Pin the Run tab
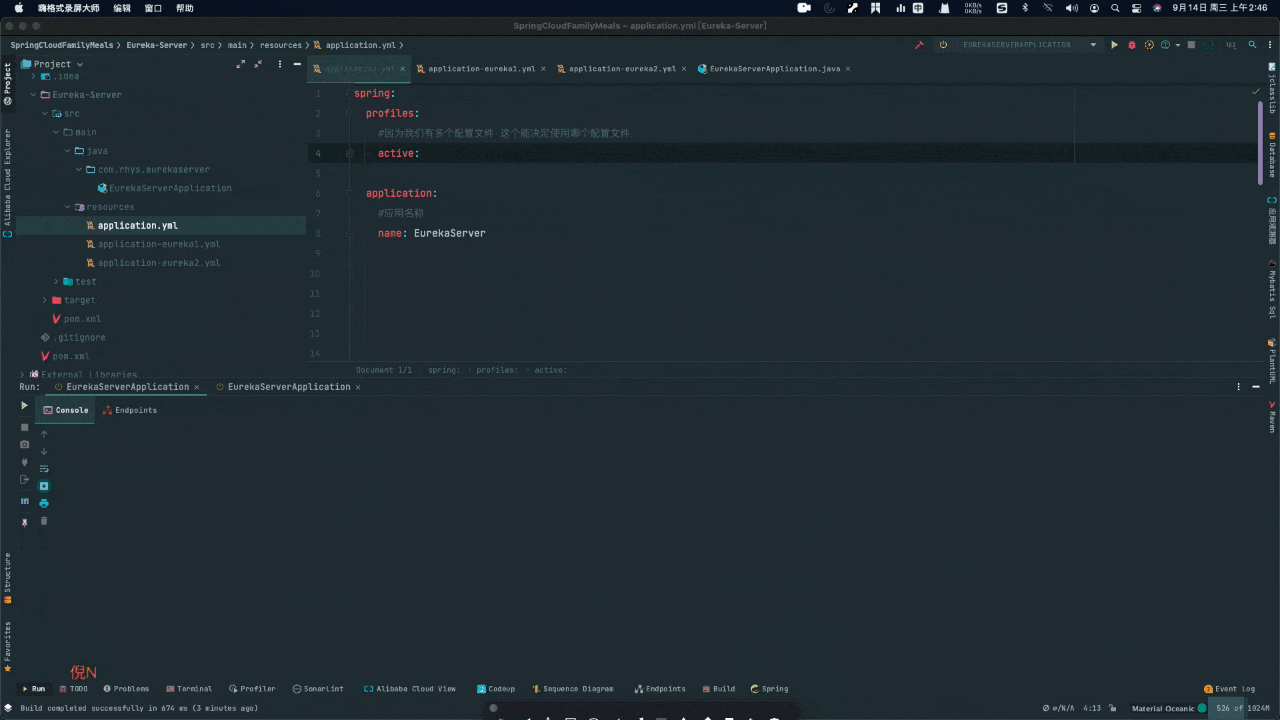 click(x=25, y=522)
